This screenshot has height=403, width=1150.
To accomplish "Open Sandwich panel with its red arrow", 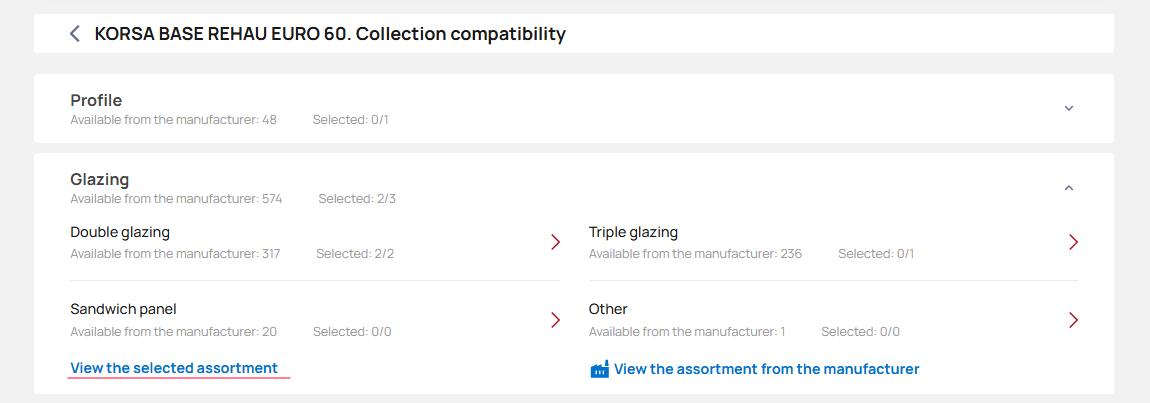I will click(x=555, y=320).
